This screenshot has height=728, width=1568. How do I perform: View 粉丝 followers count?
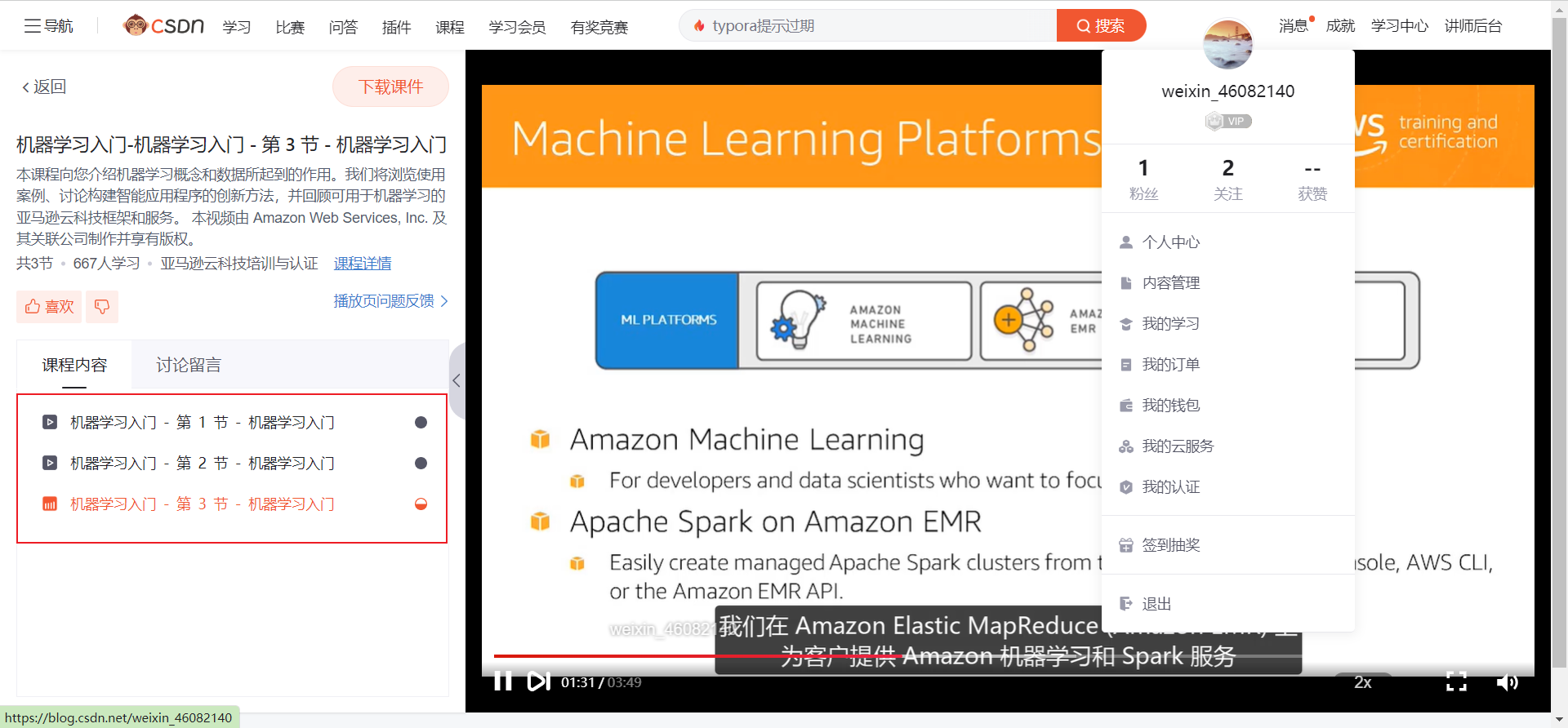click(x=1143, y=179)
